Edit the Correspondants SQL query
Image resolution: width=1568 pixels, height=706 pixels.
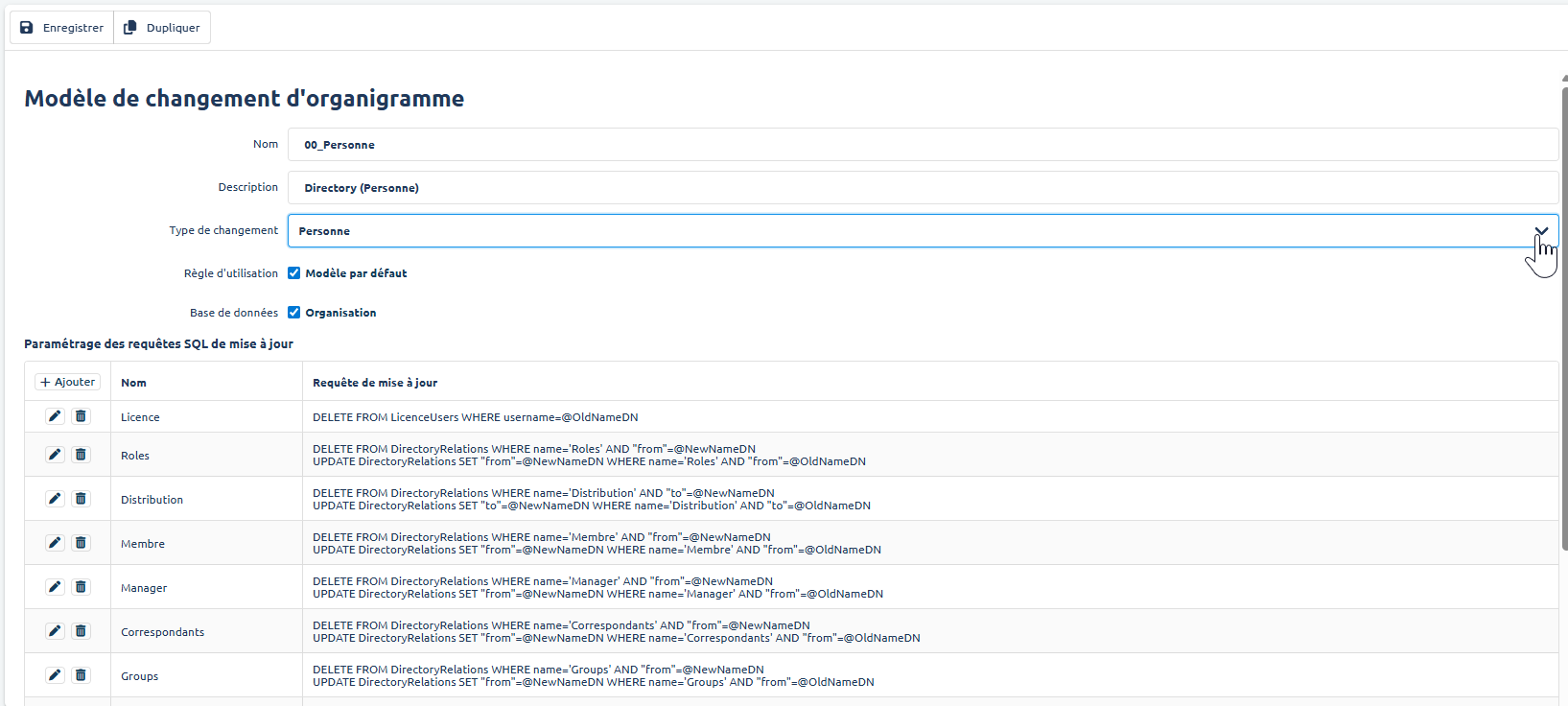click(55, 631)
